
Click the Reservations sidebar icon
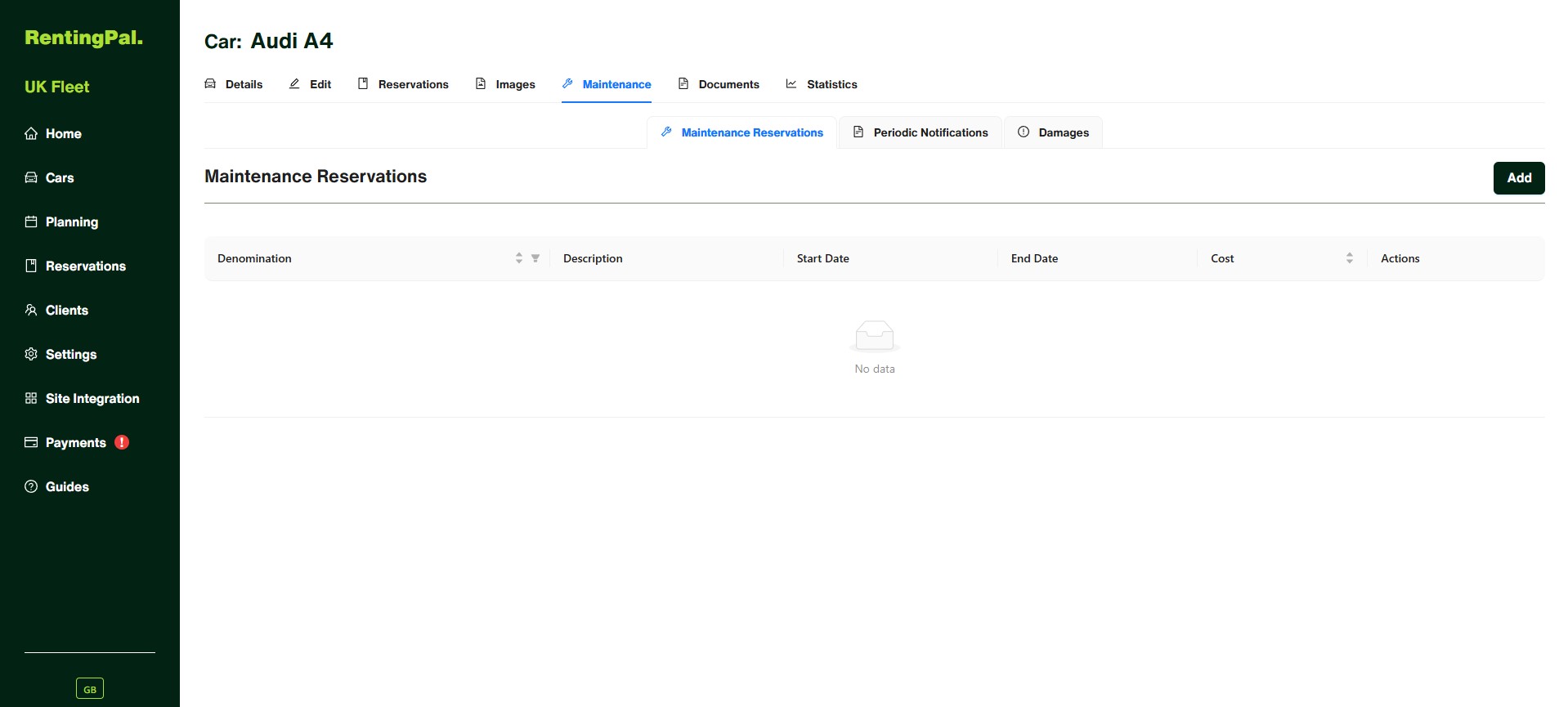coord(31,266)
